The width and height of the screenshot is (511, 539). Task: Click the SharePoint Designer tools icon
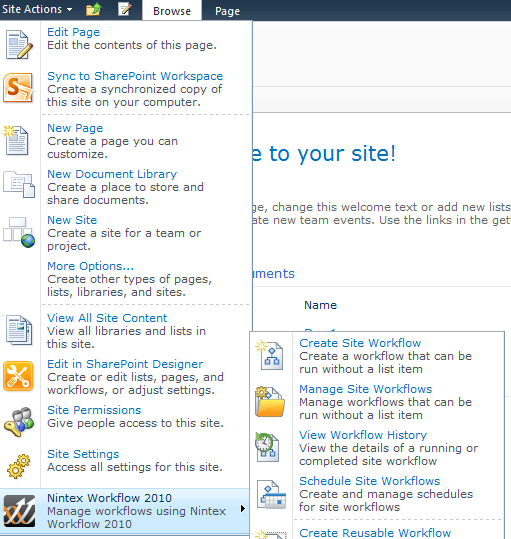18,376
